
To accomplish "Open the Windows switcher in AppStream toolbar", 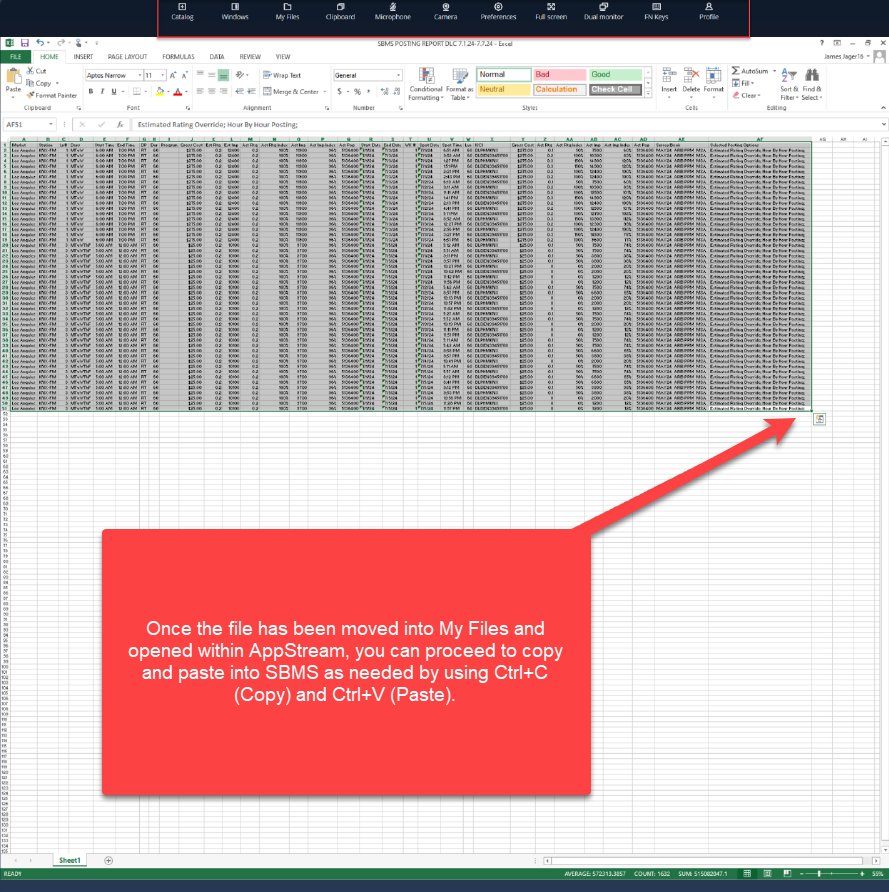I will tap(235, 11).
